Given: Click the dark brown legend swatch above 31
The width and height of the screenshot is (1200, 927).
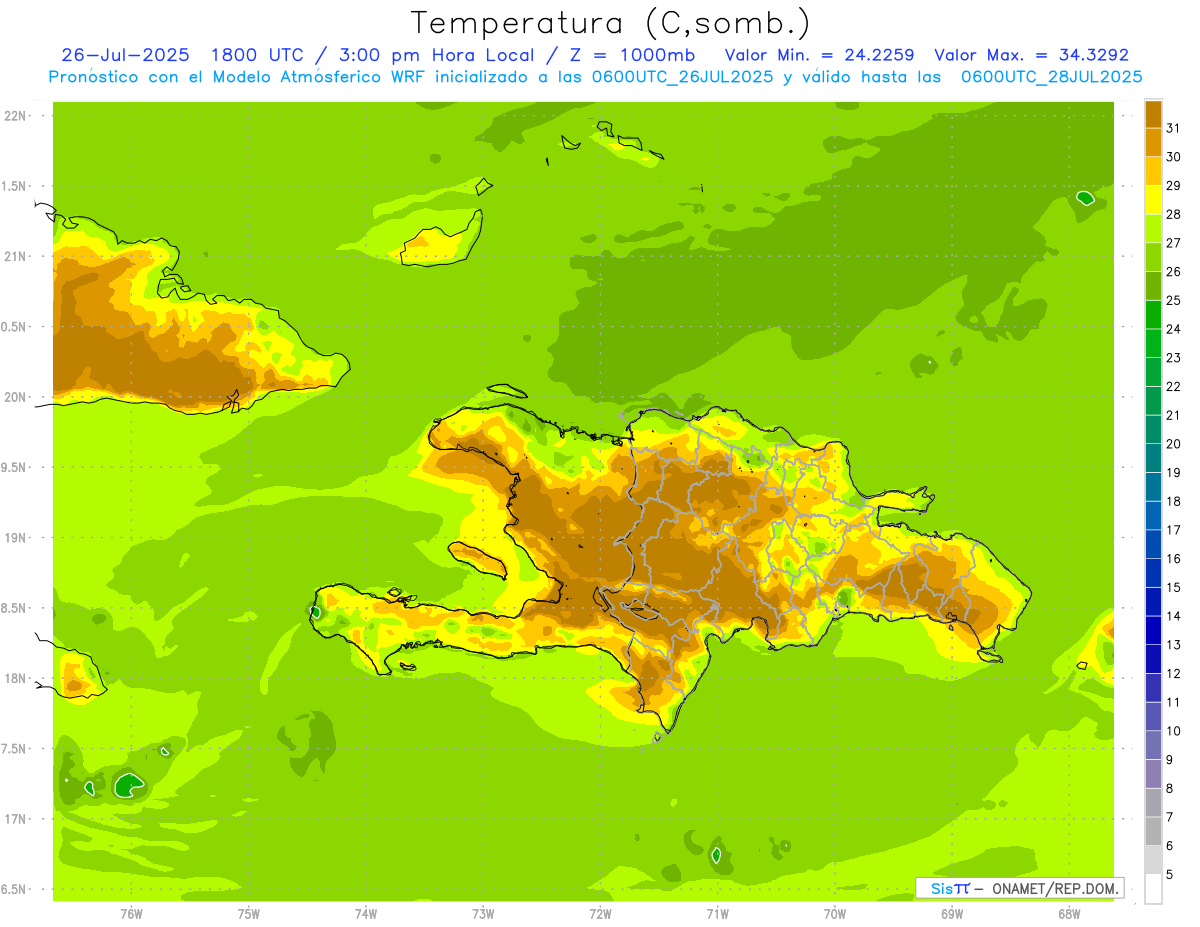Looking at the screenshot, I should (x=1153, y=113).
